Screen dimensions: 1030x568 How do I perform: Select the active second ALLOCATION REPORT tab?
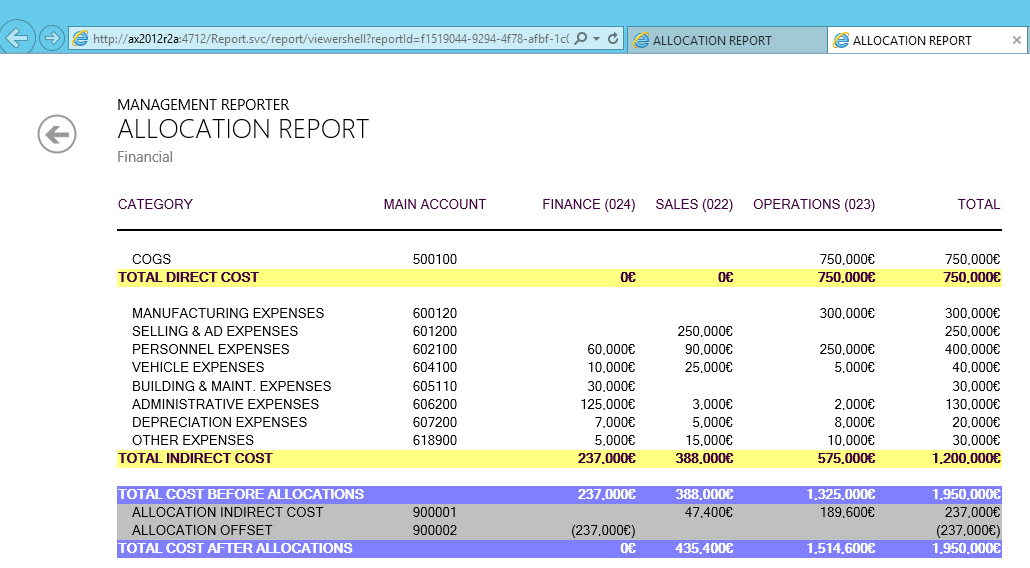click(911, 41)
